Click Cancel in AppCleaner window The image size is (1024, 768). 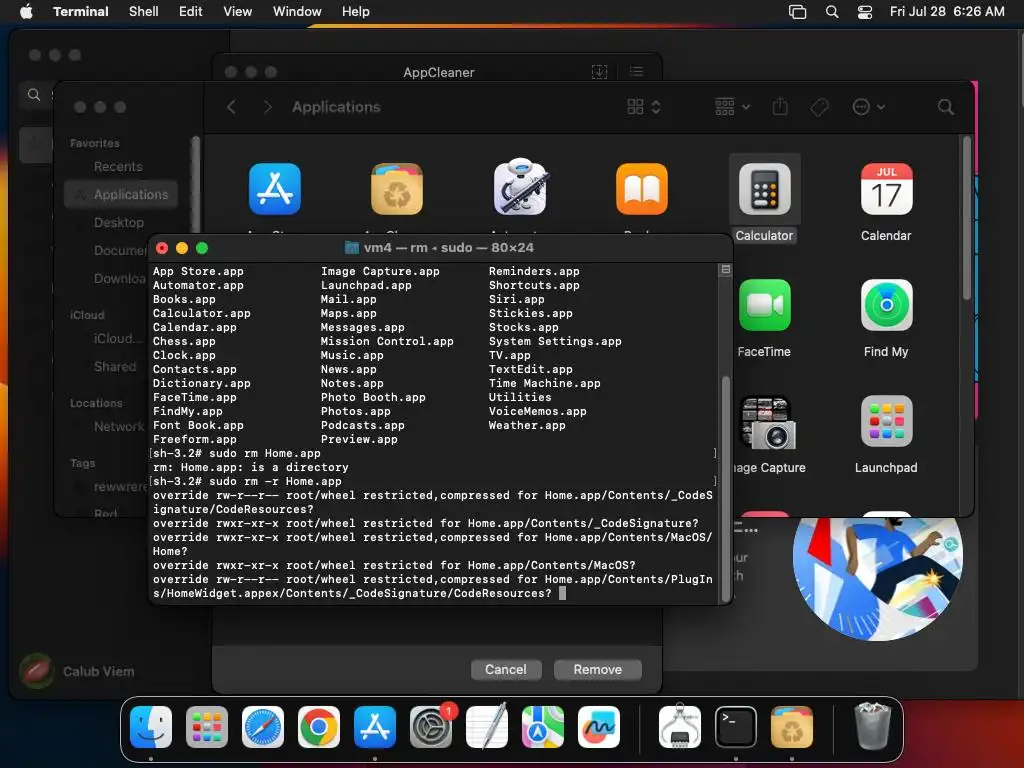(x=505, y=669)
